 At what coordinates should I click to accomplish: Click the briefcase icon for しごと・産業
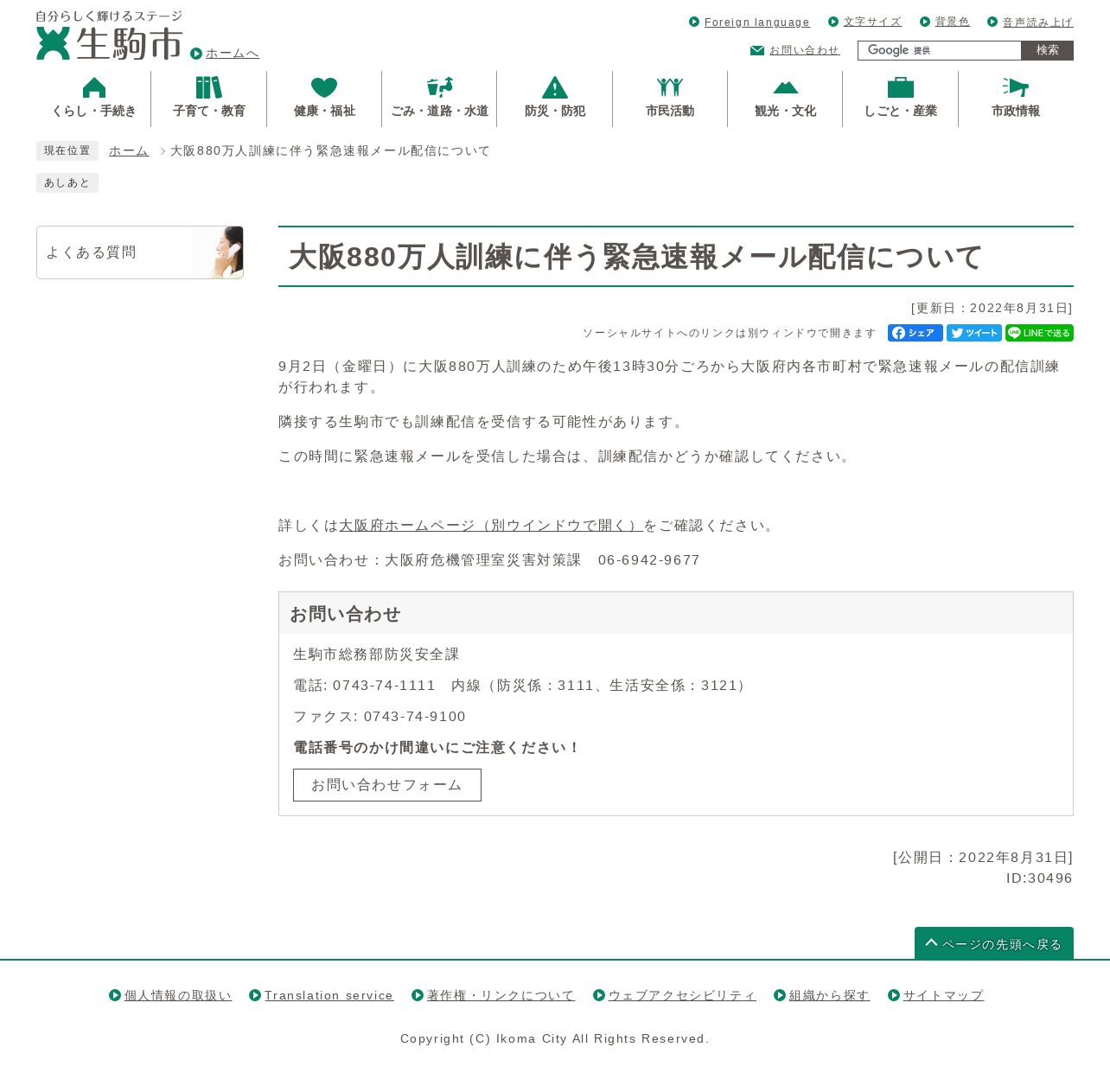pos(901,86)
